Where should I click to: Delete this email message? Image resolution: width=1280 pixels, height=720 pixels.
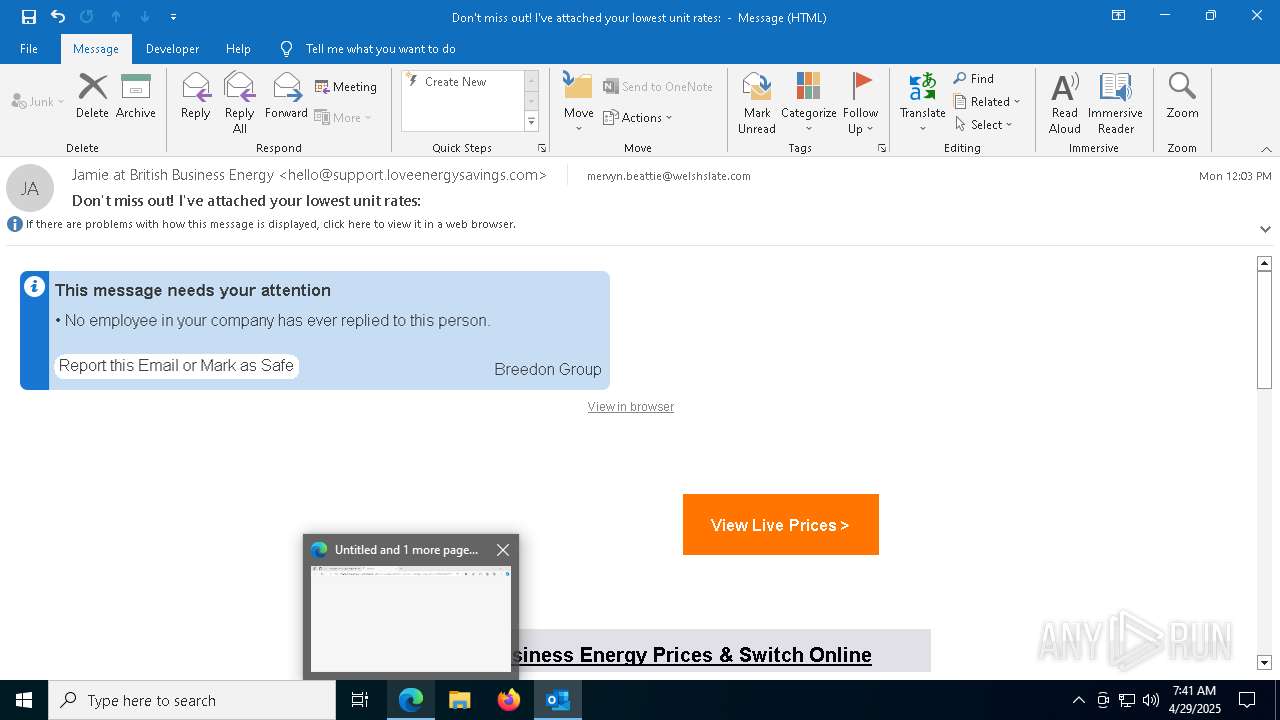pos(92,96)
